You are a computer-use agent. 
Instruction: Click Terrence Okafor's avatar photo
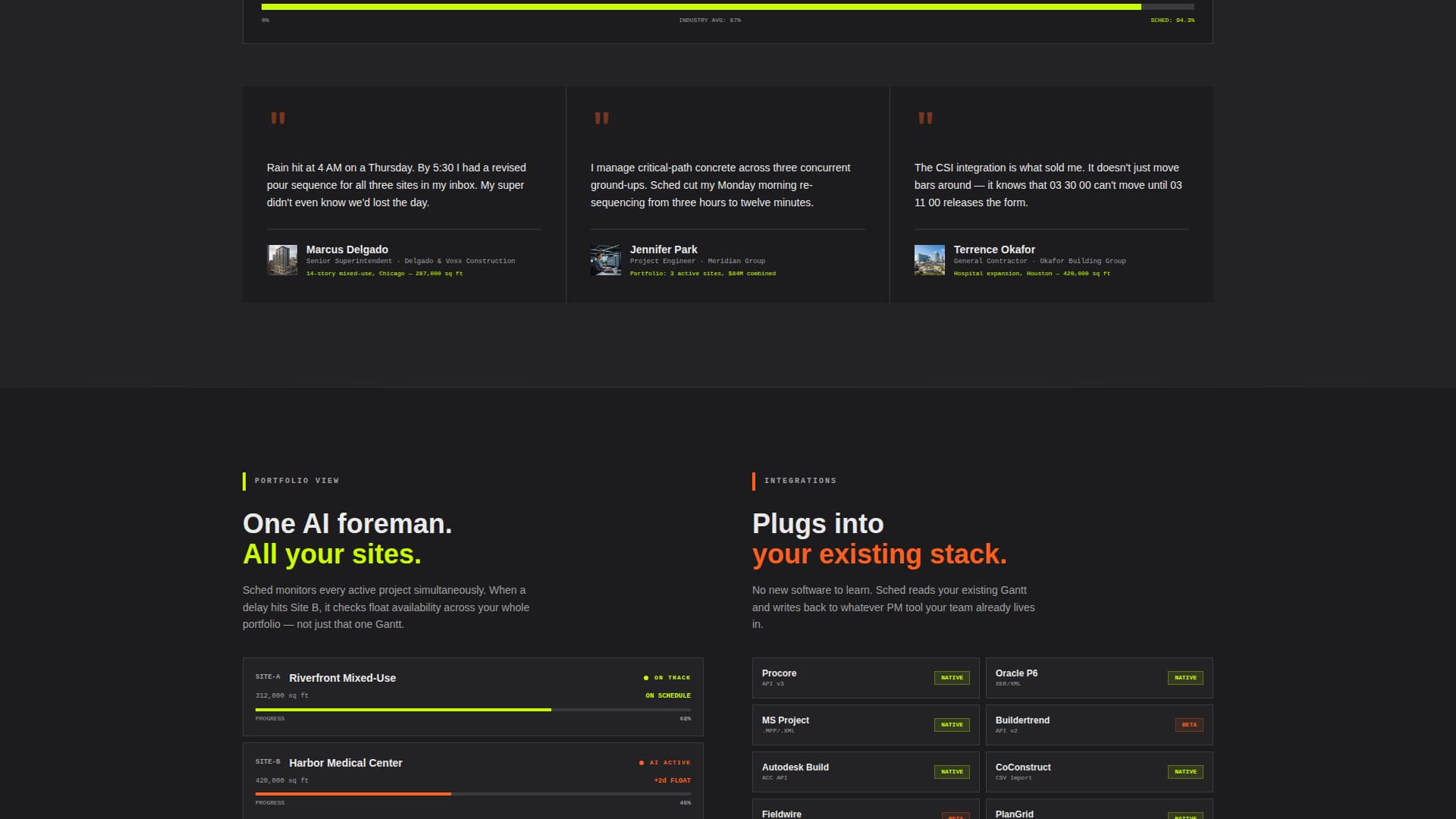click(930, 260)
